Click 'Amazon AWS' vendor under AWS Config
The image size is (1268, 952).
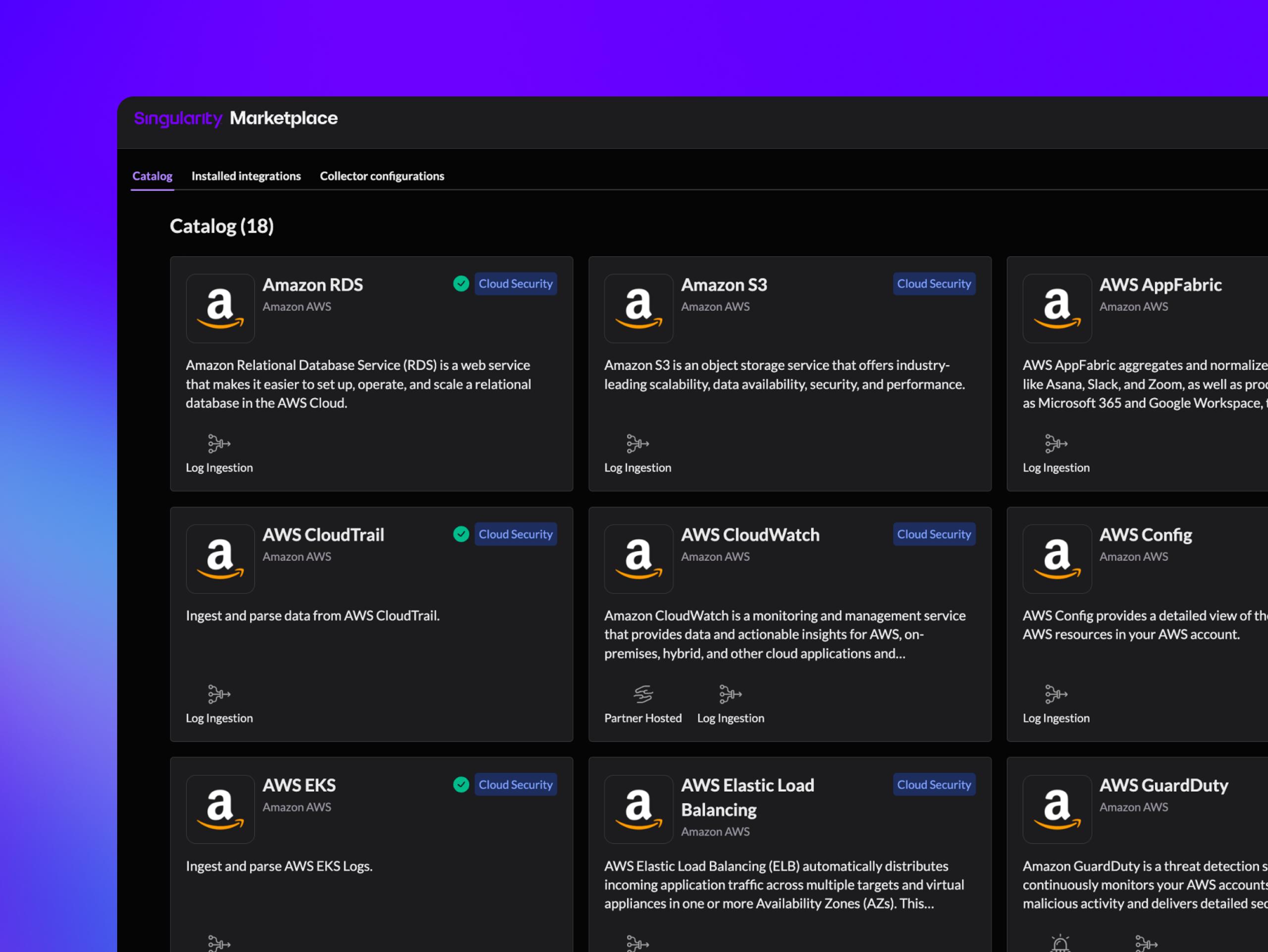[x=1134, y=557]
